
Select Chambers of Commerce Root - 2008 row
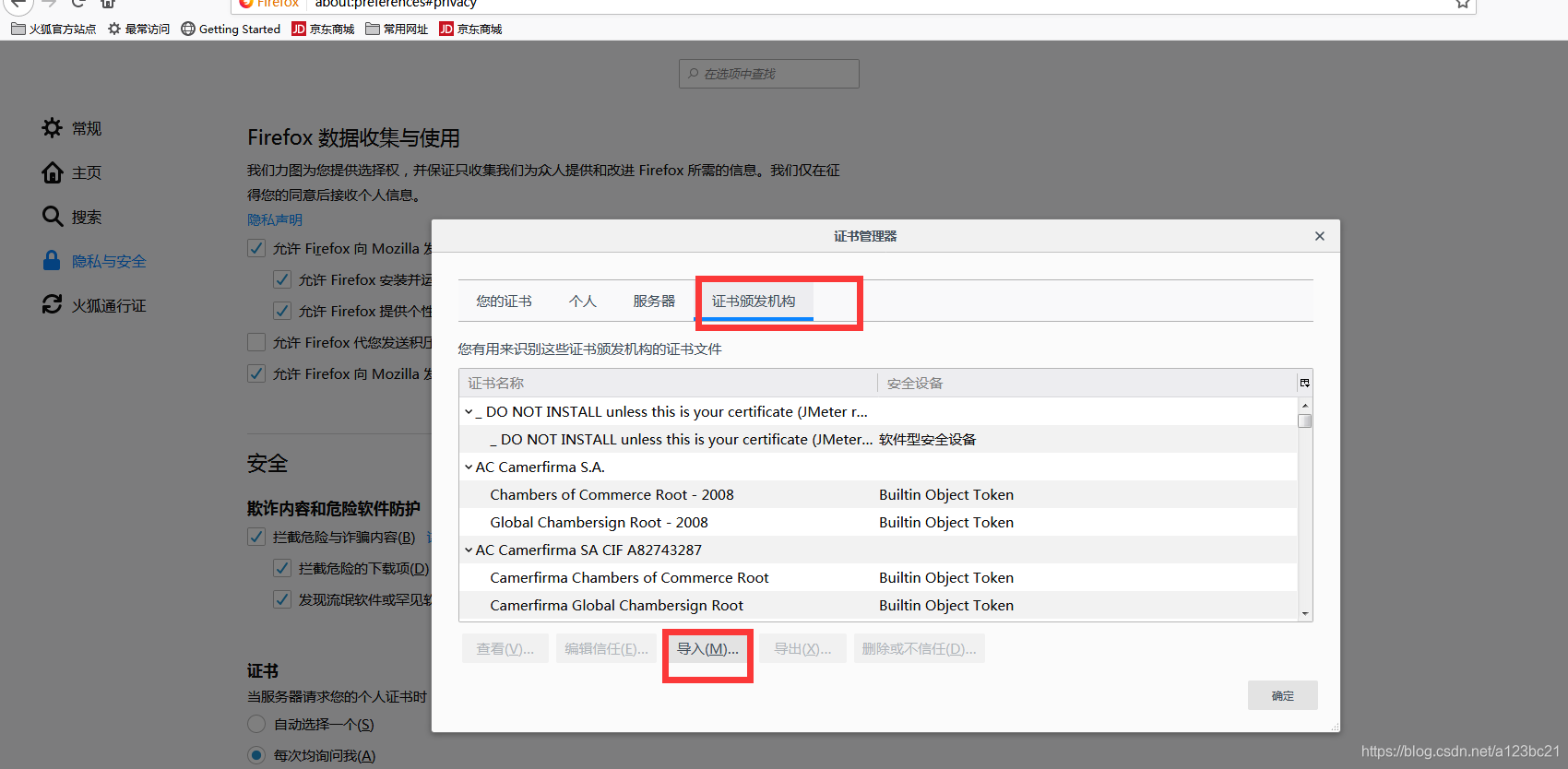click(x=878, y=494)
